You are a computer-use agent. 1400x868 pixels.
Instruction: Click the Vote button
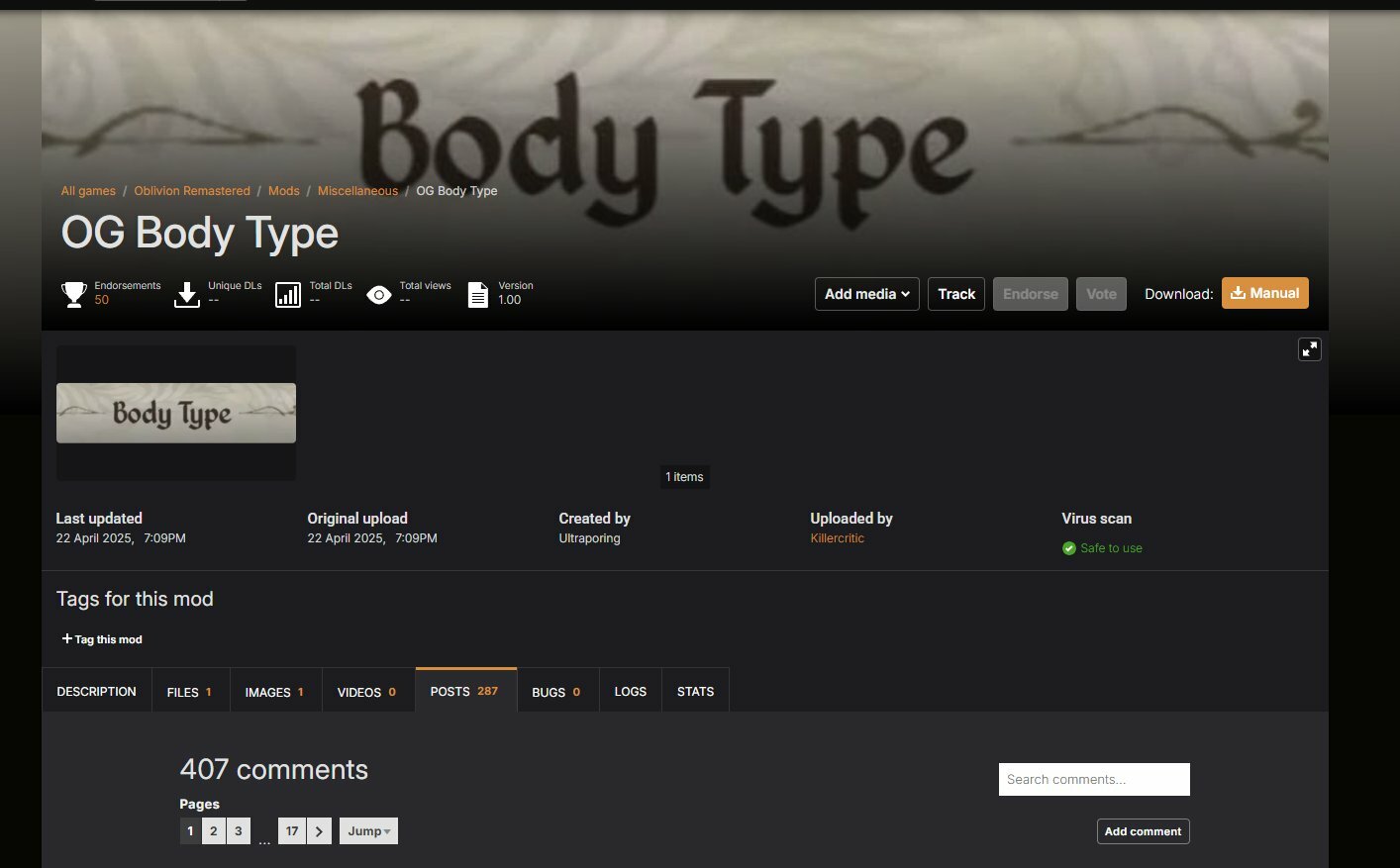[x=1101, y=294]
